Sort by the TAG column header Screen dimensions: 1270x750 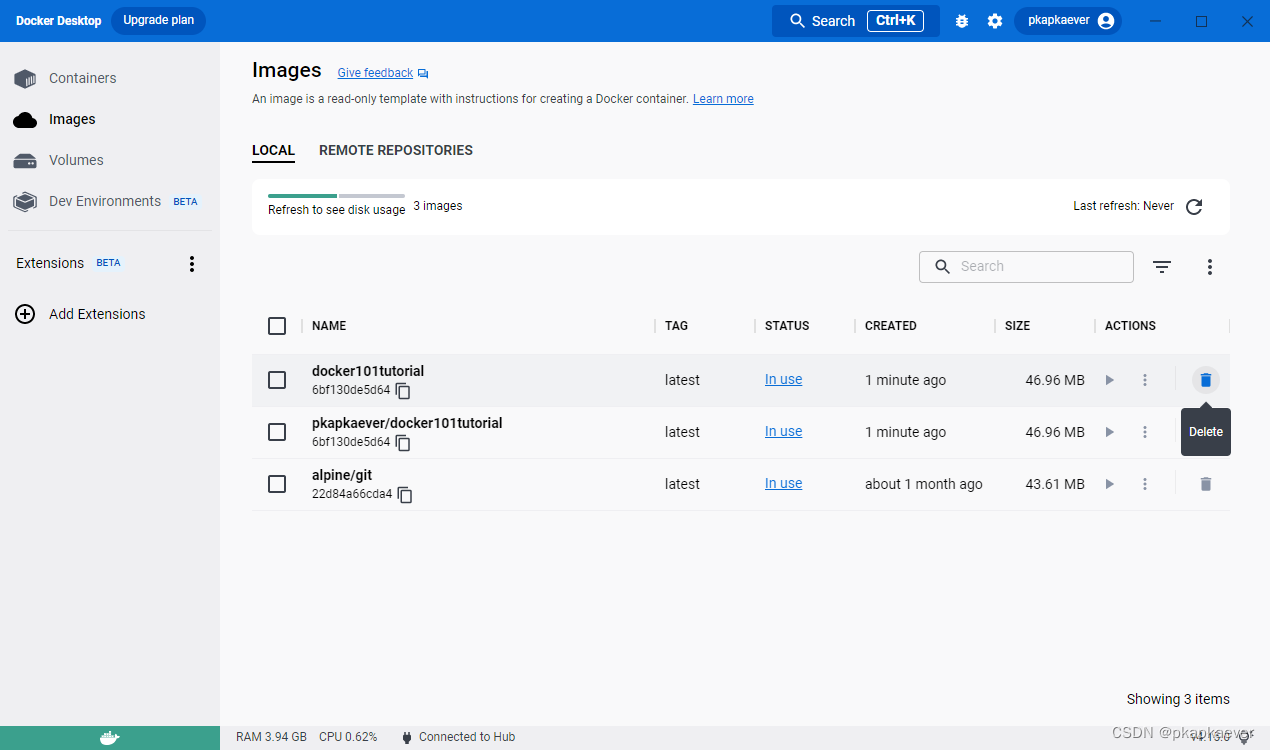[x=676, y=326]
